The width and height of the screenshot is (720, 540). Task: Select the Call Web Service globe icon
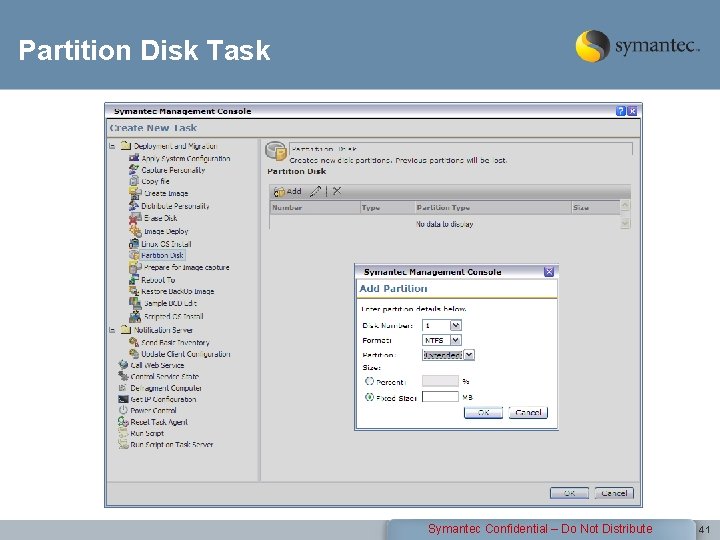coord(123,365)
